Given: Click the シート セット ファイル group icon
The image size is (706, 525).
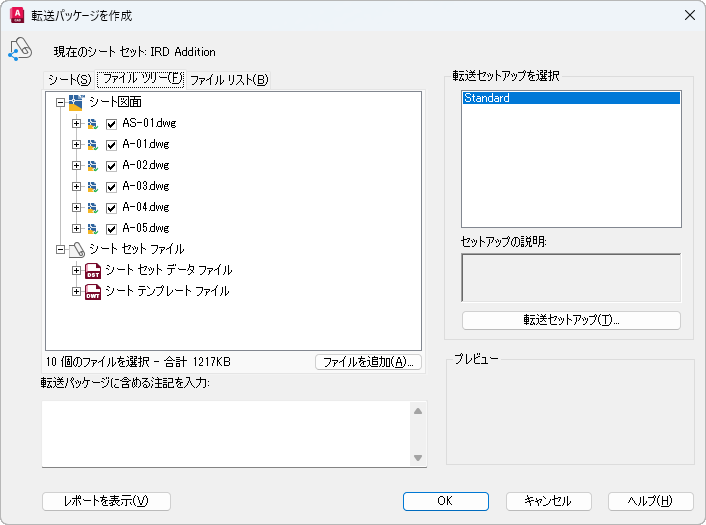Looking at the screenshot, I should tap(75, 249).
